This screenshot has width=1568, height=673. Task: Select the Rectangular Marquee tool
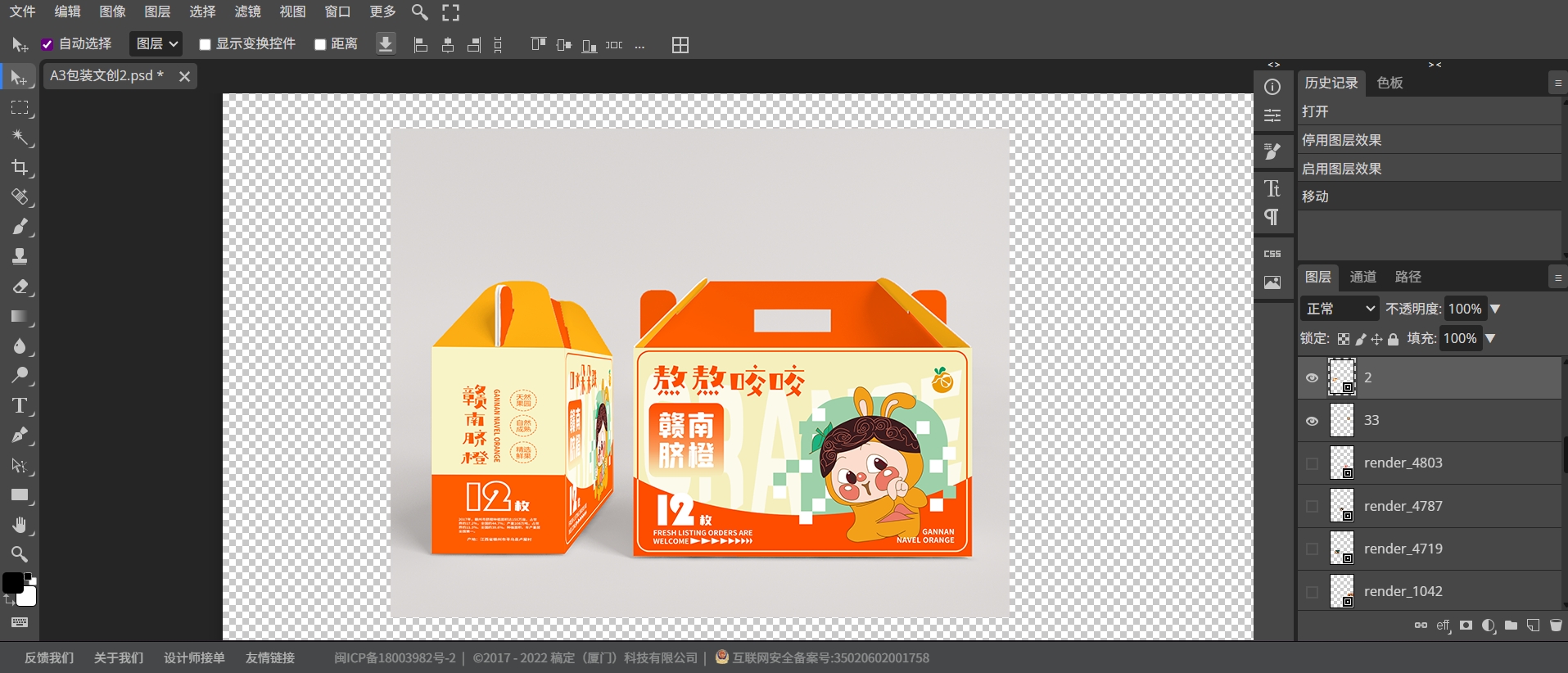click(x=20, y=108)
